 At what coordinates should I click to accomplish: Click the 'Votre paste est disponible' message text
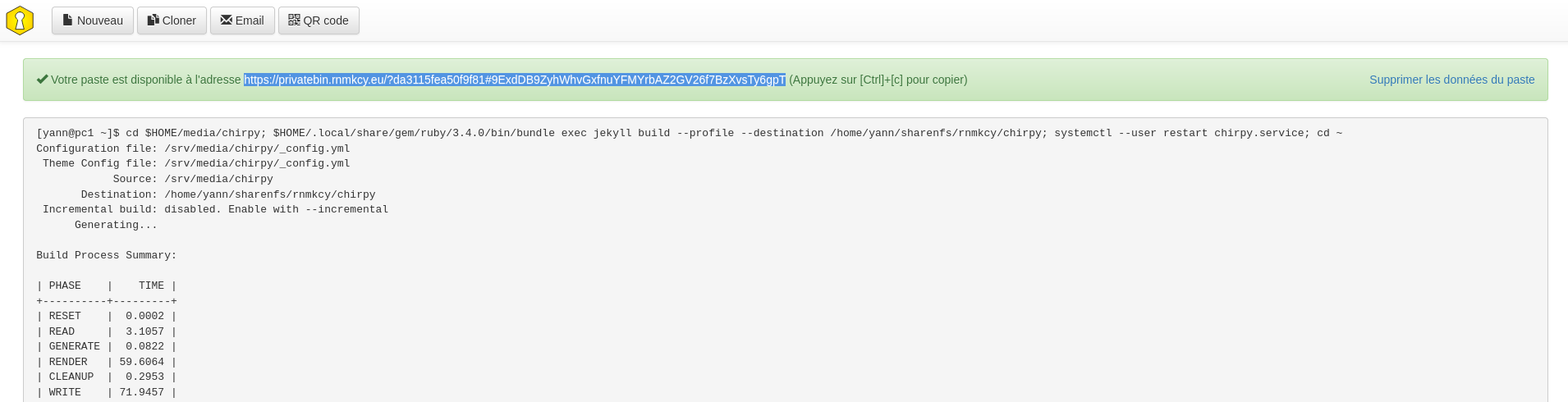(x=145, y=80)
